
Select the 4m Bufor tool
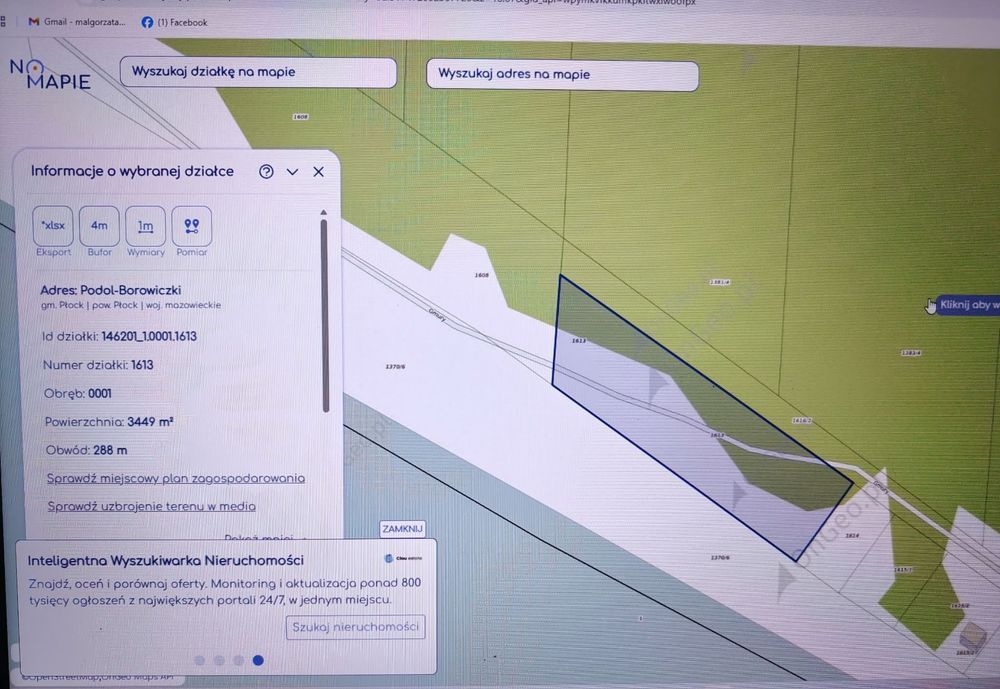99,226
